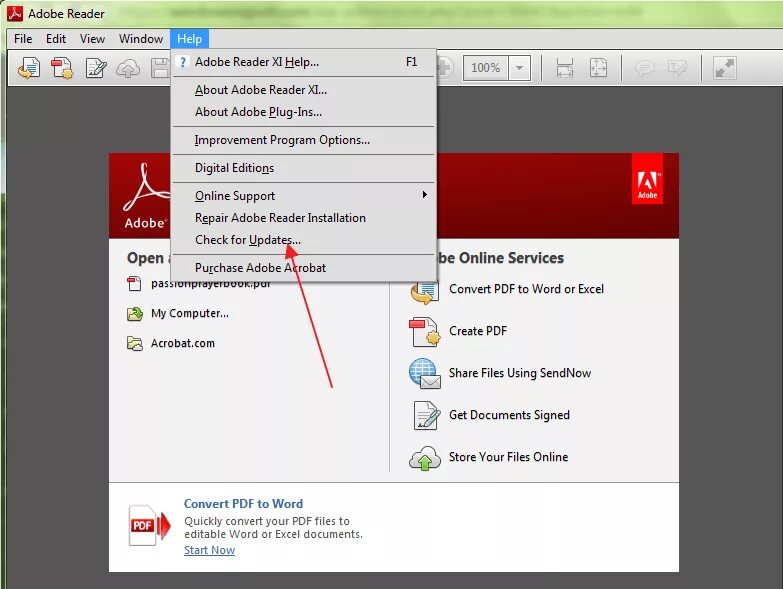Click the Store Your Files Online cloud icon
This screenshot has height=589, width=783.
(425, 458)
